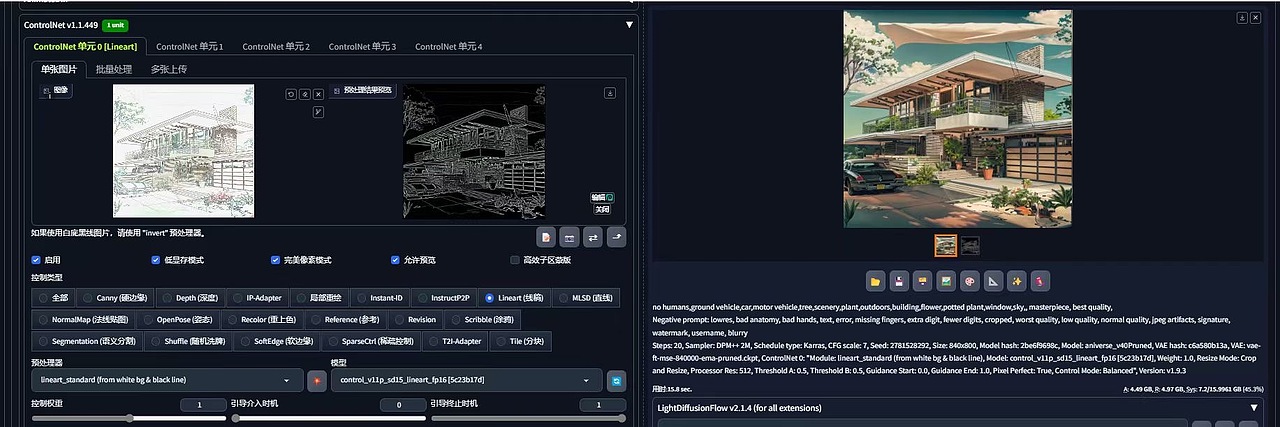The width and height of the screenshot is (1280, 427).
Task: Send output to extras triangle ruler icon
Action: 994,281
